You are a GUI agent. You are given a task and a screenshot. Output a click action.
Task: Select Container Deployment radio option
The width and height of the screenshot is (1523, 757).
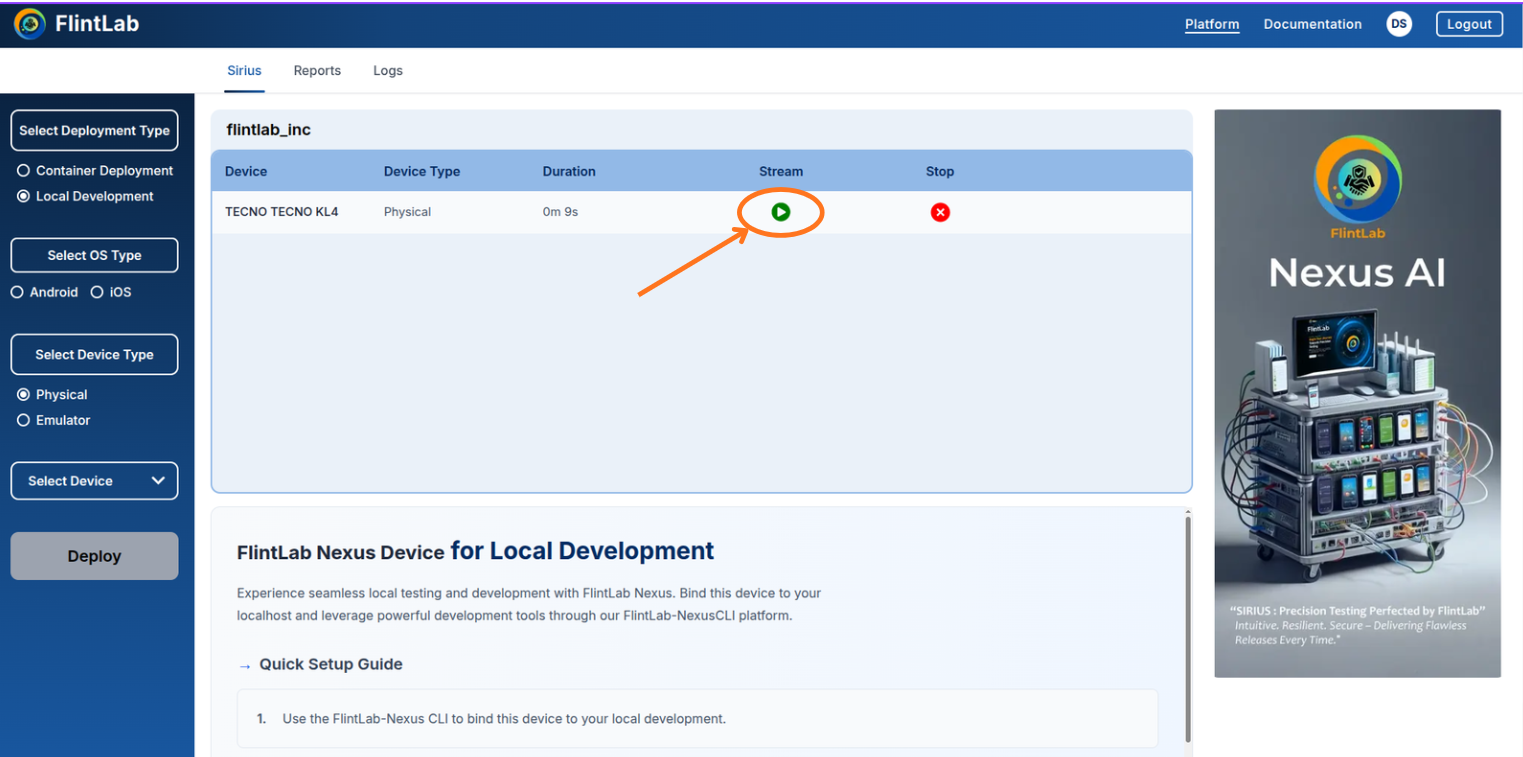(x=24, y=171)
